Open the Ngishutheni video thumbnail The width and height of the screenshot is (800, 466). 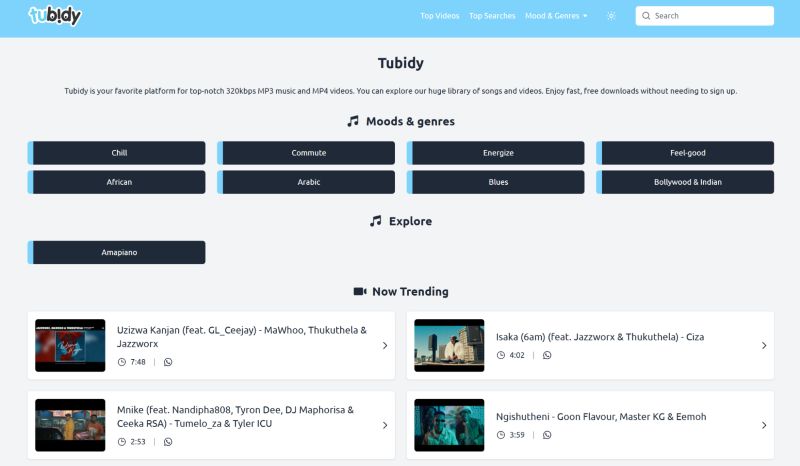(449, 425)
